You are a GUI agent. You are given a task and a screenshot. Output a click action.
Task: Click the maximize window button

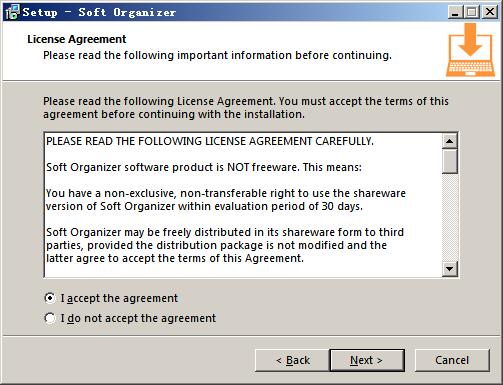[472, 12]
